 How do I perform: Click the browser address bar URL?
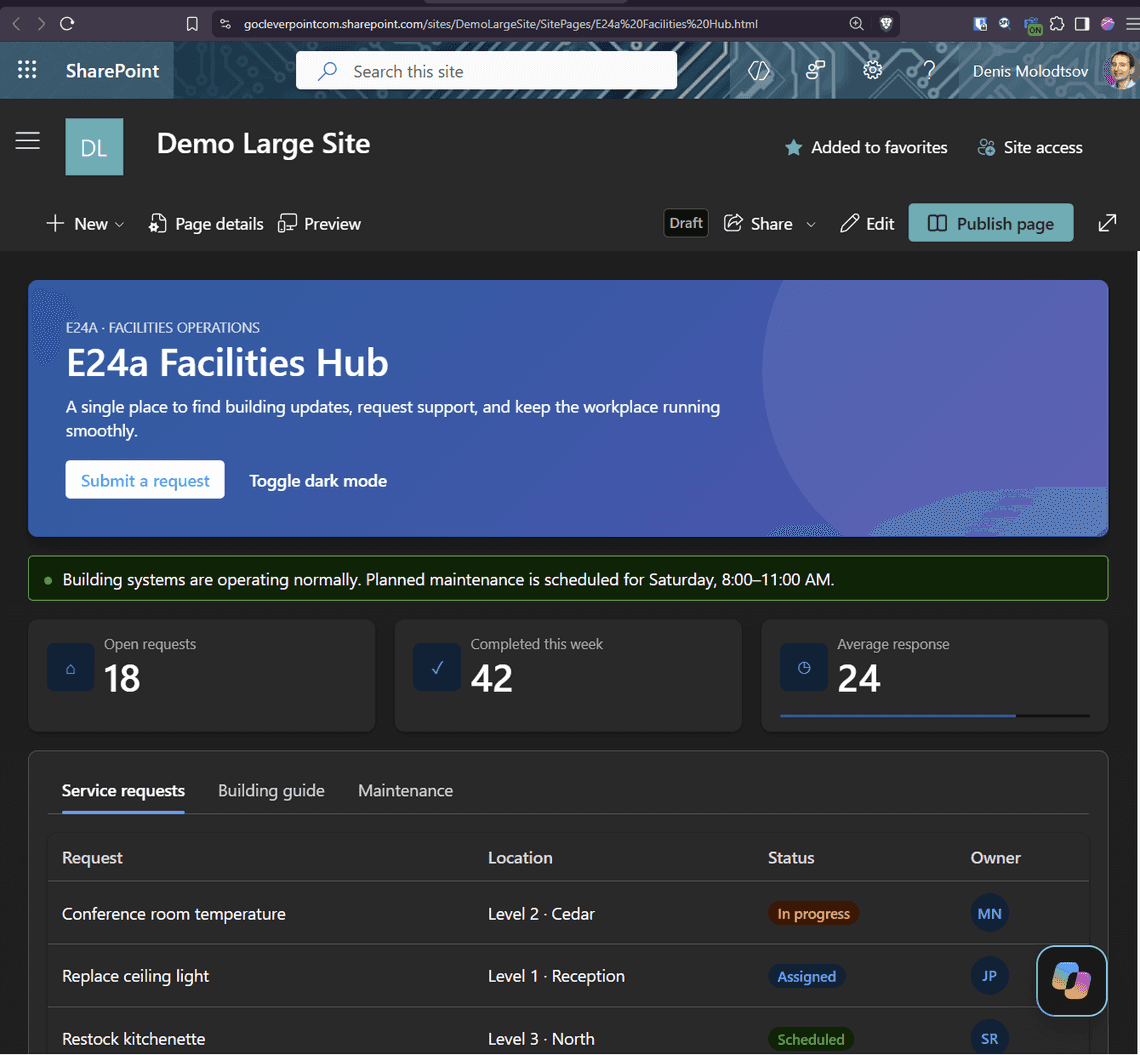[500, 24]
